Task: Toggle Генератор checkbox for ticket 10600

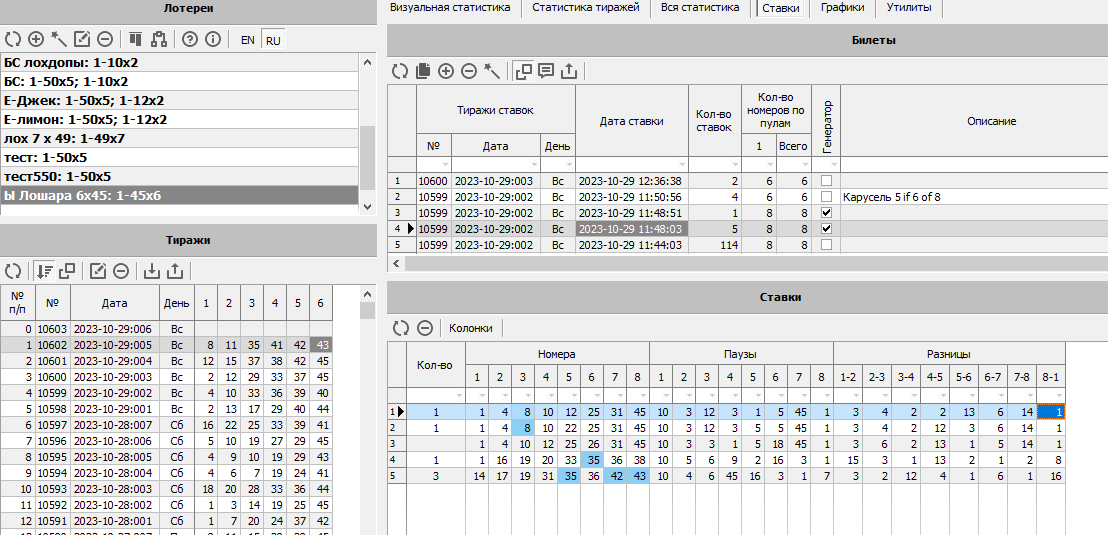Action: click(x=825, y=181)
